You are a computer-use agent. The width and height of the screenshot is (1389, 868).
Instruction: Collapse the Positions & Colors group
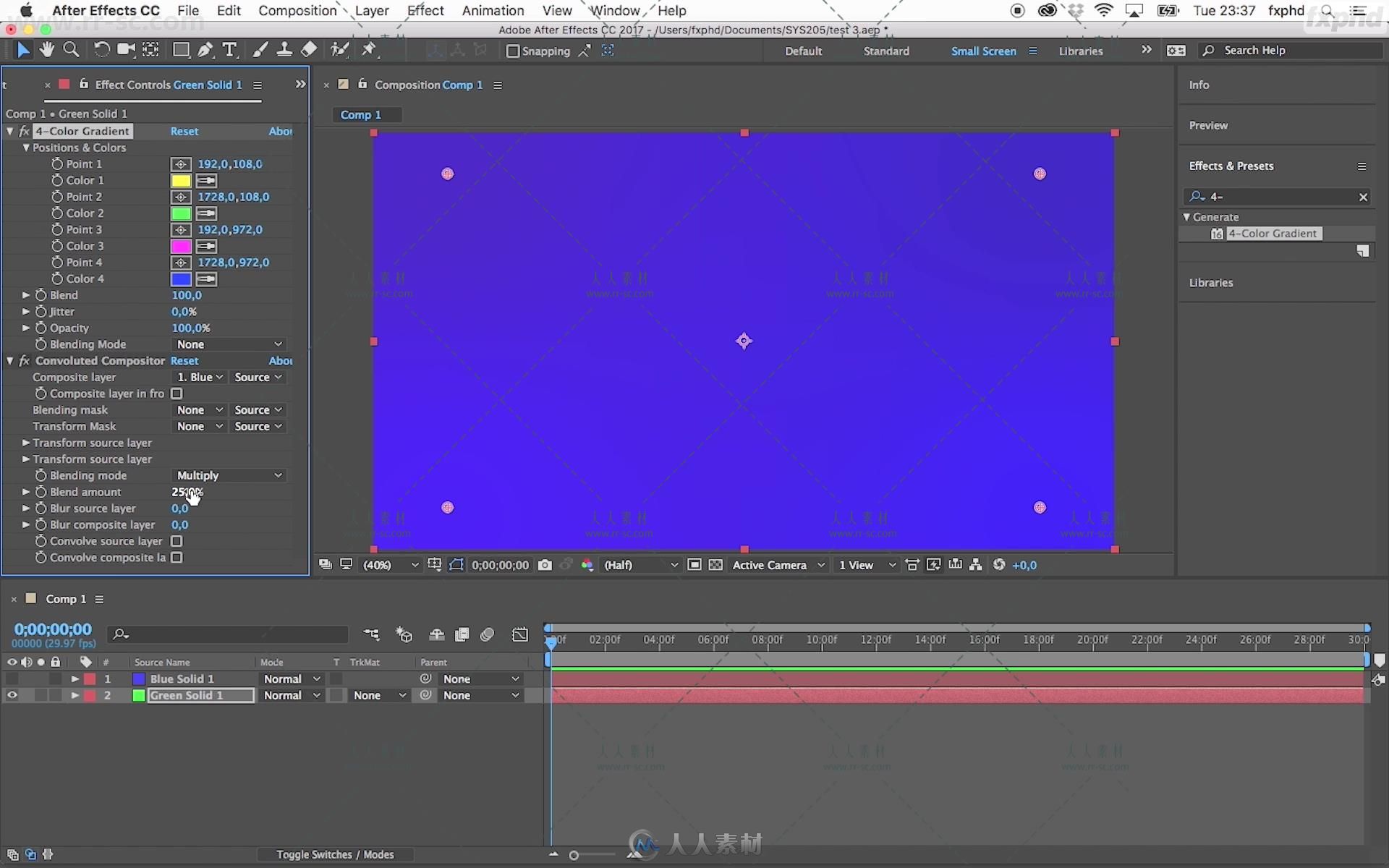(x=26, y=148)
